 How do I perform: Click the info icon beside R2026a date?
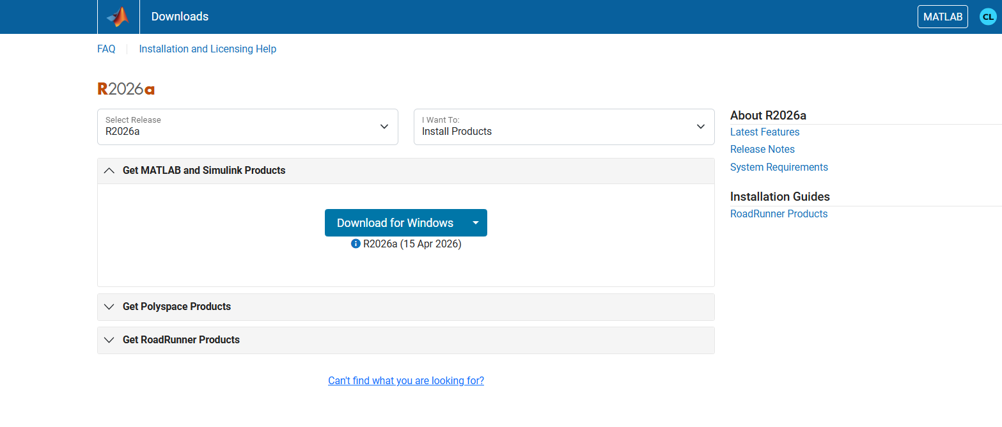coord(356,244)
